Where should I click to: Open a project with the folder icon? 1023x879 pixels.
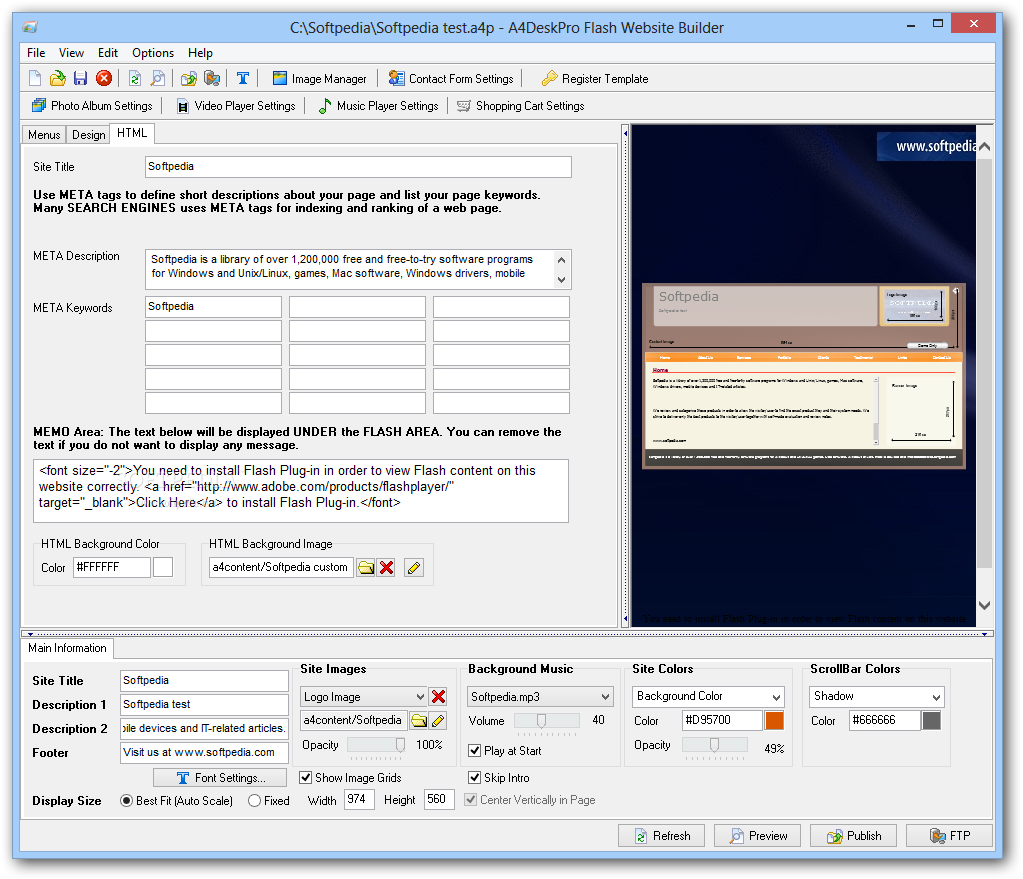click(58, 79)
